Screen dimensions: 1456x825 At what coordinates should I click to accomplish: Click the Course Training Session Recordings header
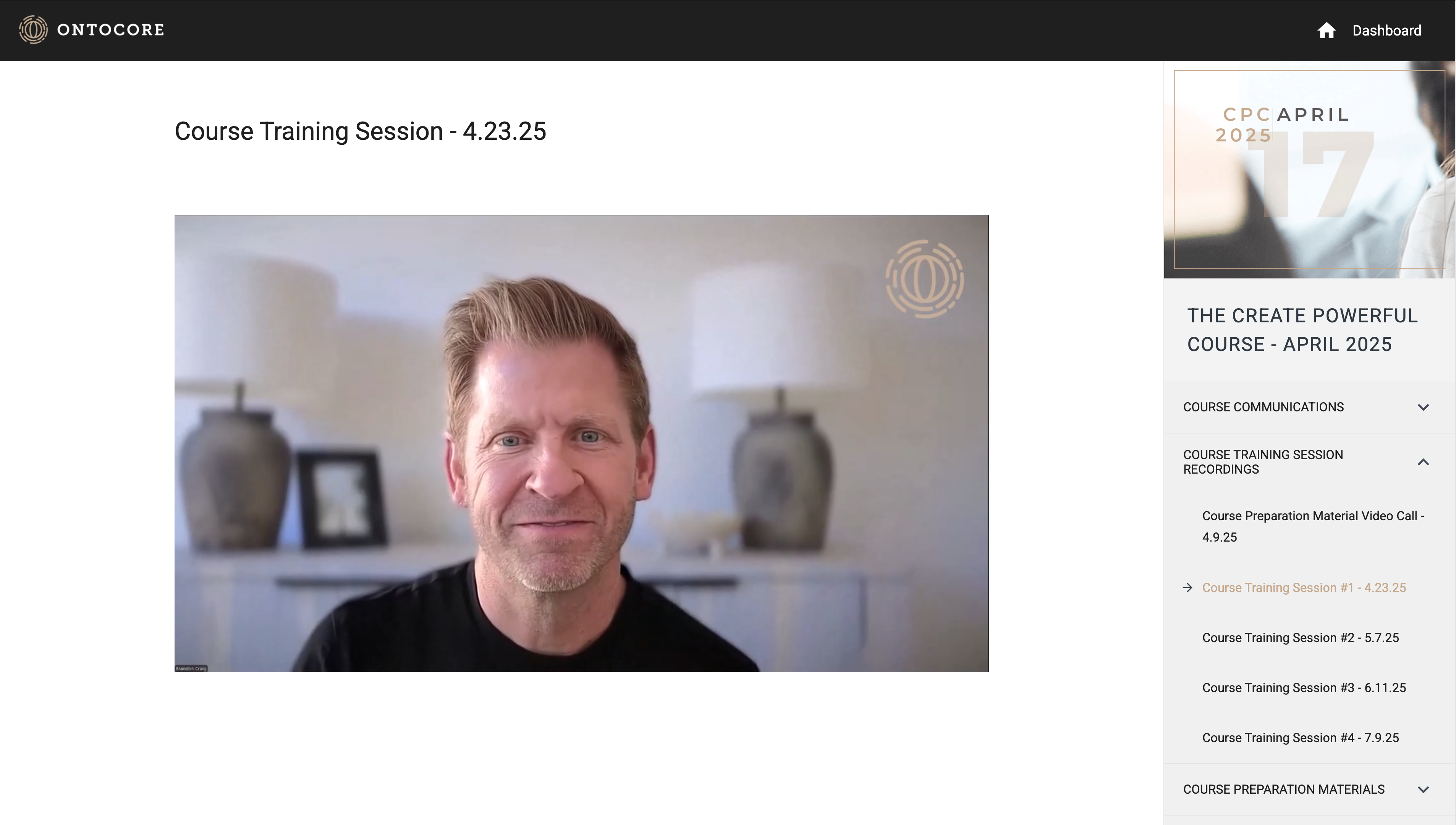[1309, 462]
